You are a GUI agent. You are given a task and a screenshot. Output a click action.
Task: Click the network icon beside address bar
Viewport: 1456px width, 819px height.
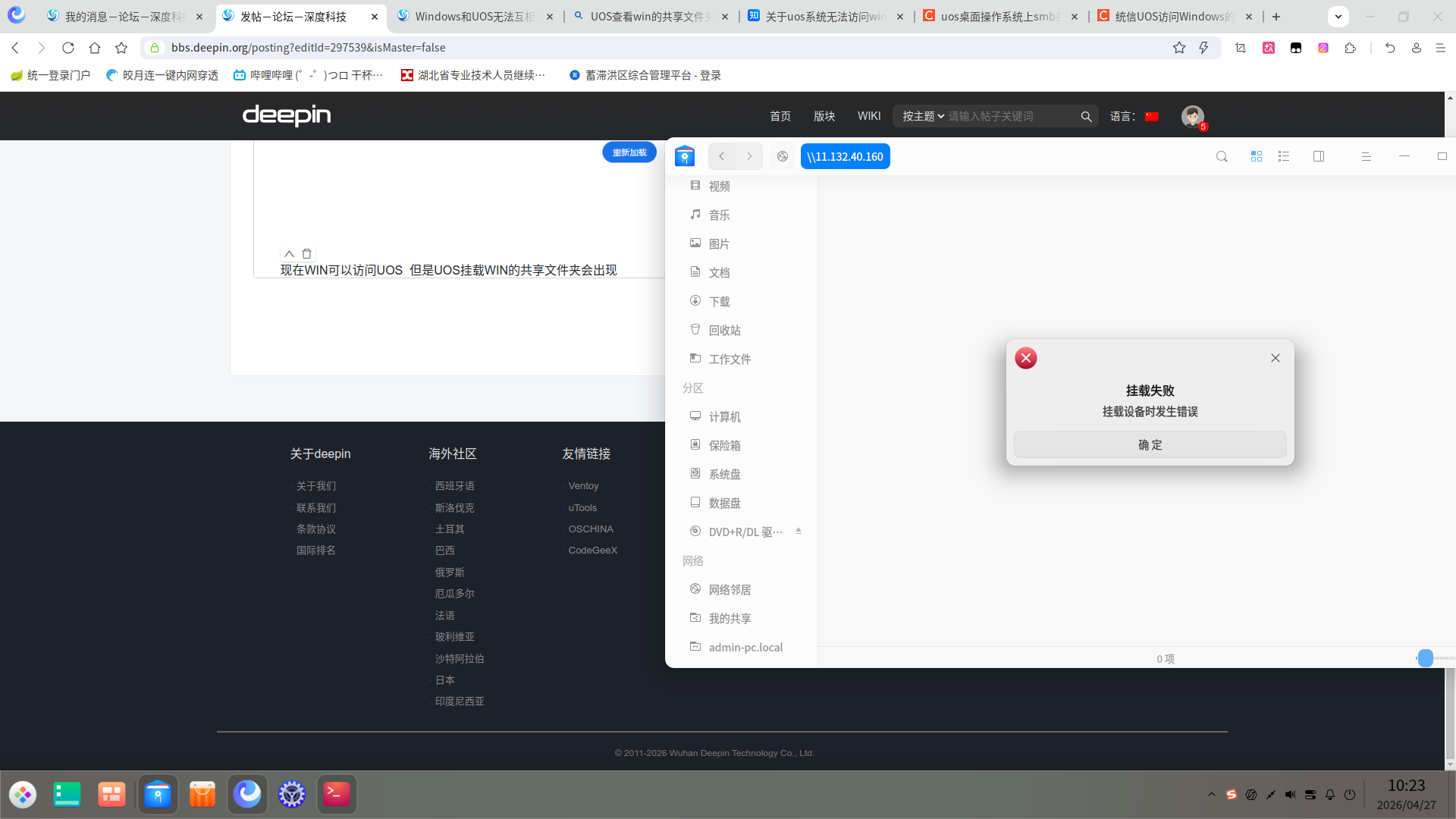(783, 156)
